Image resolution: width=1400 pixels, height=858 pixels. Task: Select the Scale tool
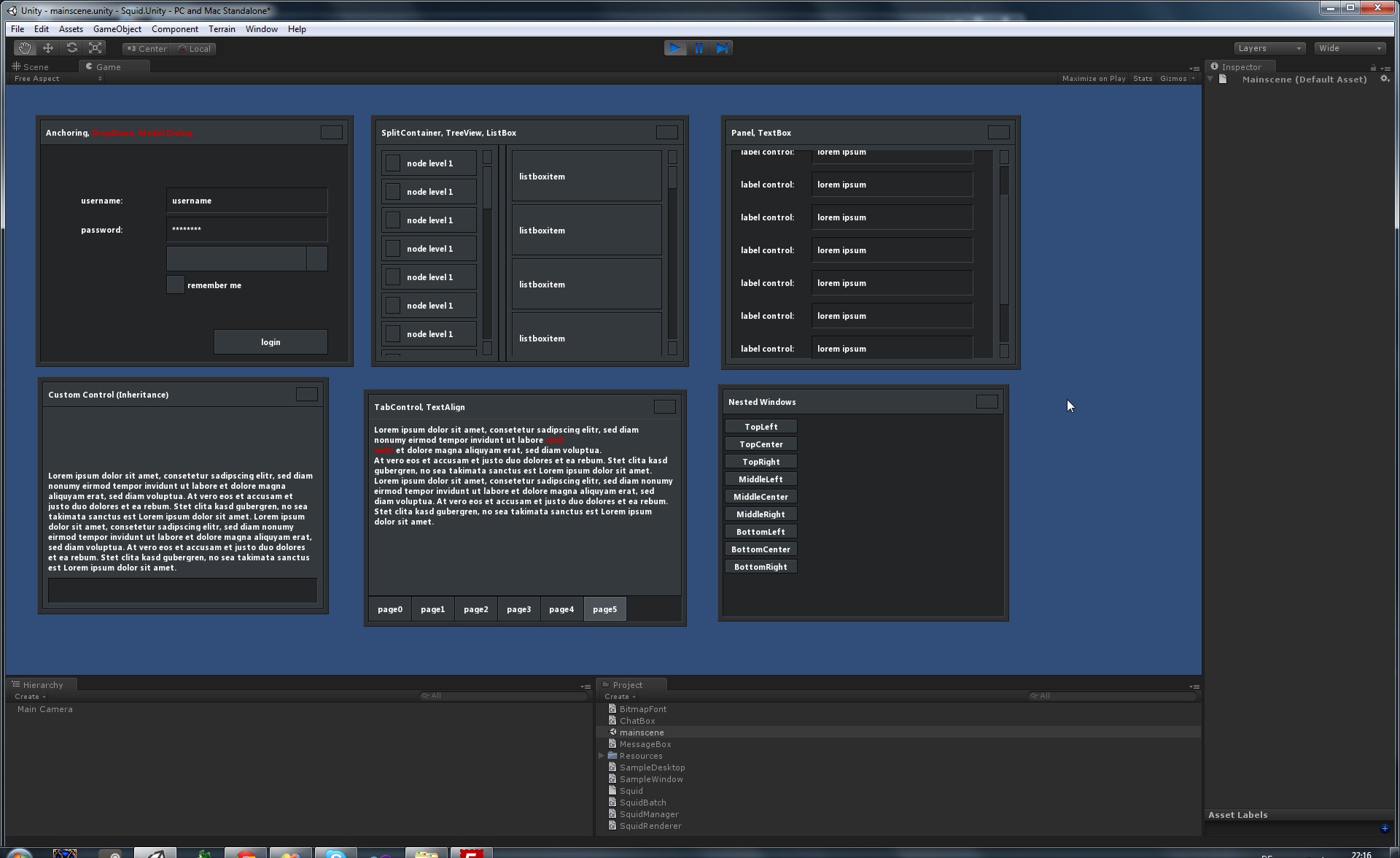(x=95, y=47)
